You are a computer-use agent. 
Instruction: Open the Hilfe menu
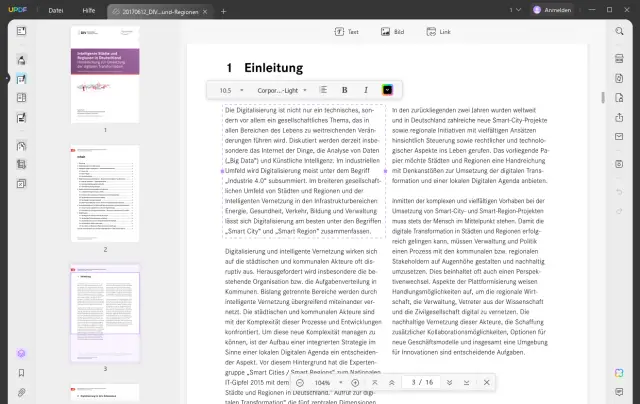[x=89, y=11]
